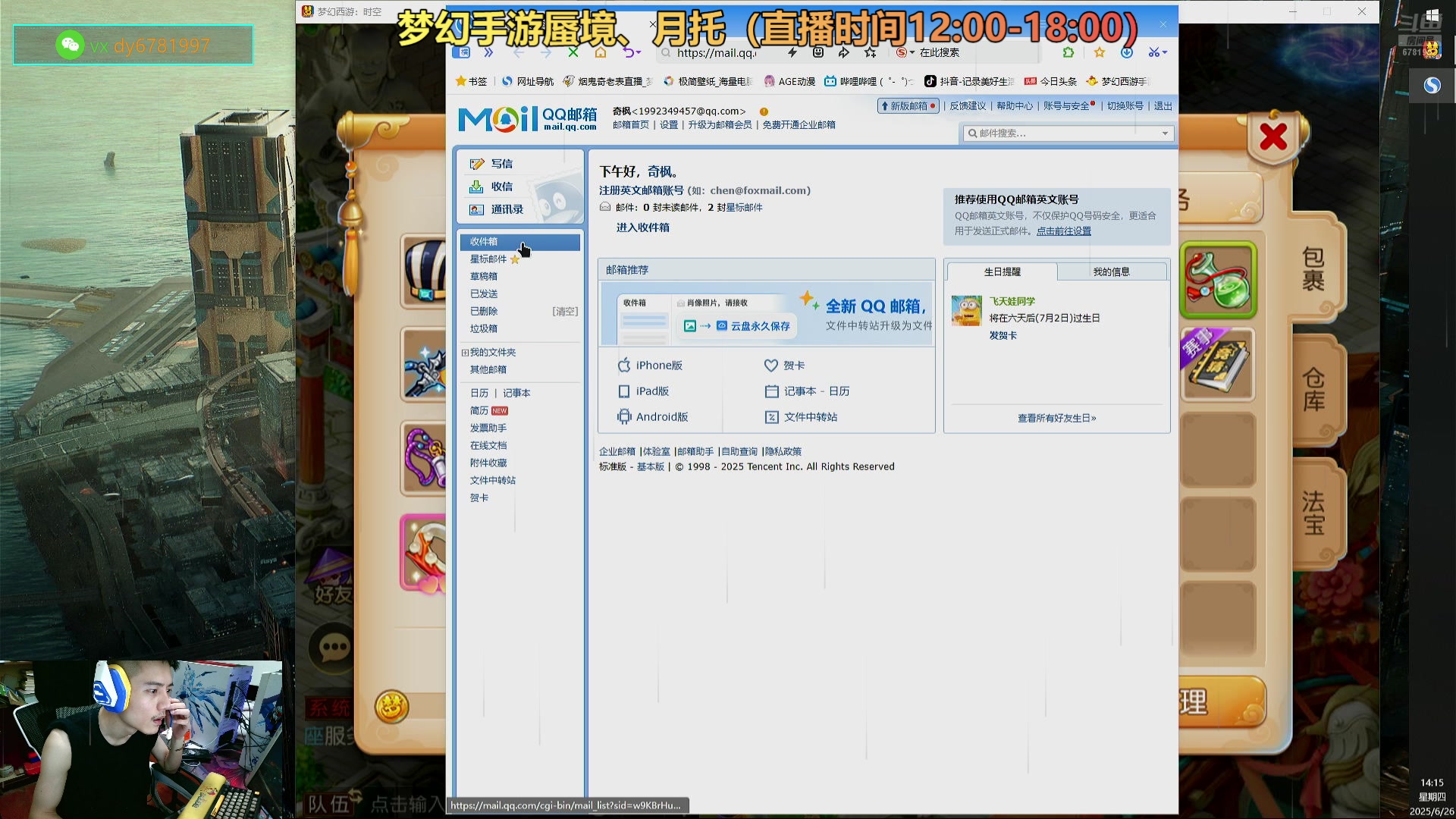Screen dimensions: 1456x819
Task: Open 在线文档 in the sidebar
Action: (x=488, y=446)
